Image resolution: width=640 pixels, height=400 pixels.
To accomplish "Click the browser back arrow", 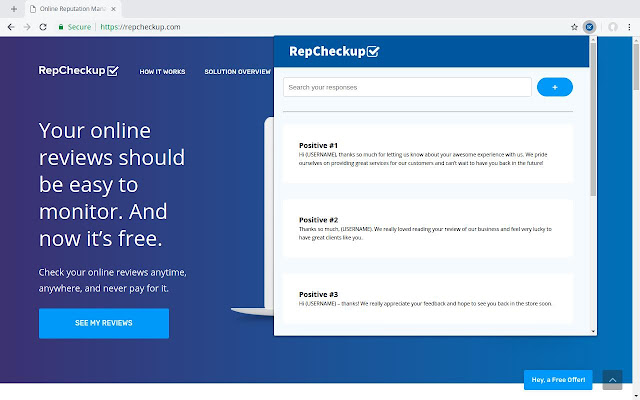I will click(x=11, y=27).
